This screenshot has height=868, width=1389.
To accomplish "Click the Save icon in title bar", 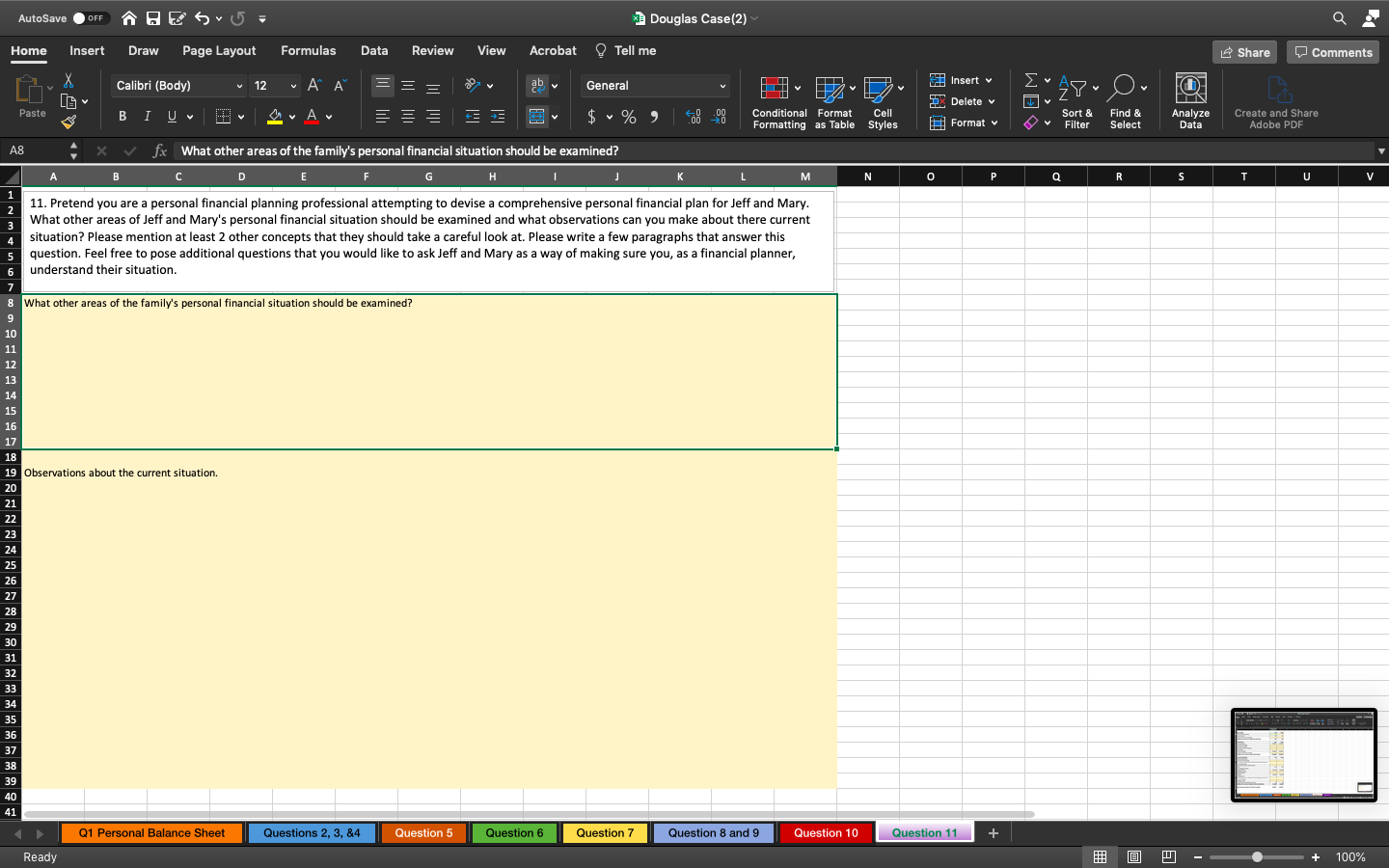I will [x=153, y=18].
